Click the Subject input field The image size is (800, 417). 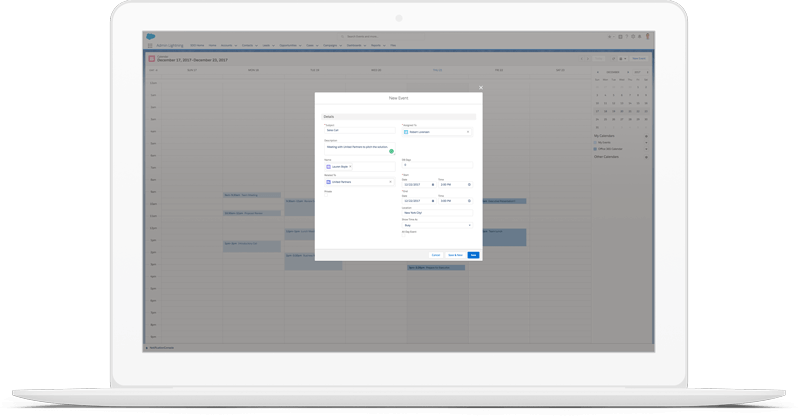[358, 131]
